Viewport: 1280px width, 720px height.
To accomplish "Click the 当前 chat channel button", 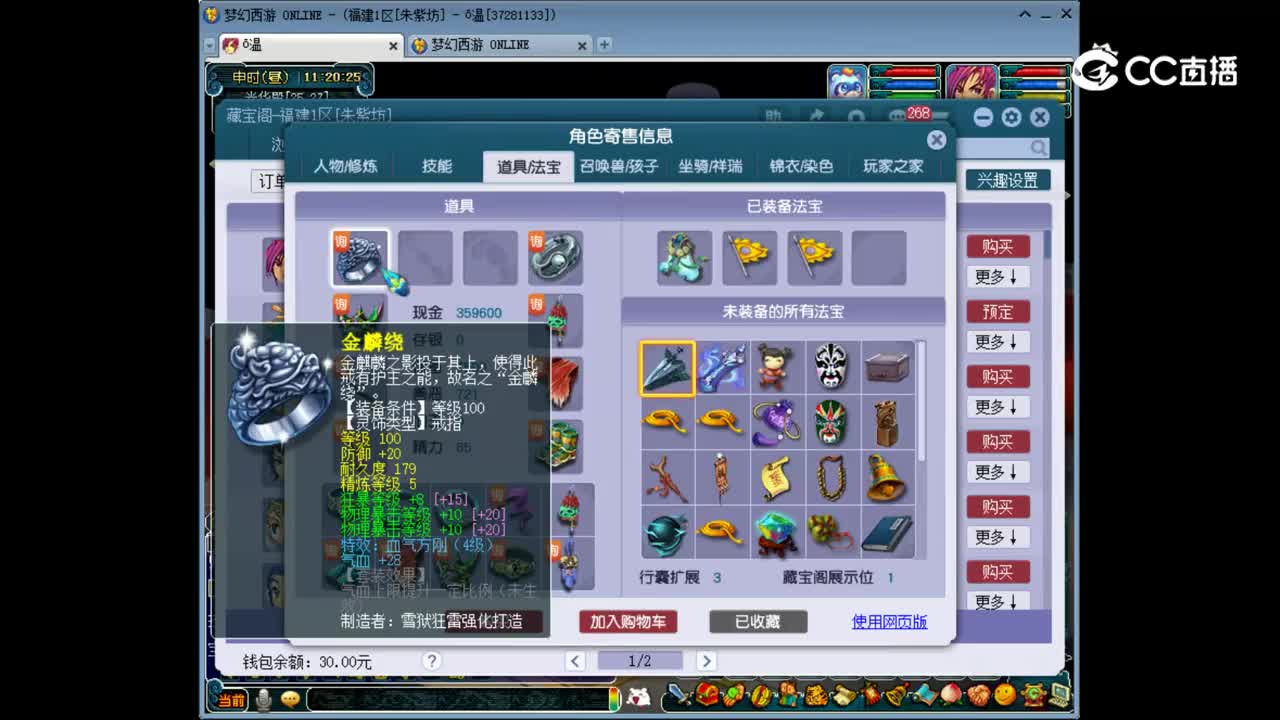I will pyautogui.click(x=232, y=700).
